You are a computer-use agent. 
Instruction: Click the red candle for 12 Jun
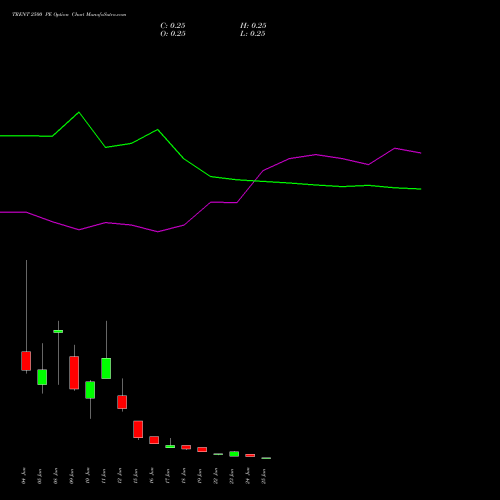pos(122,402)
